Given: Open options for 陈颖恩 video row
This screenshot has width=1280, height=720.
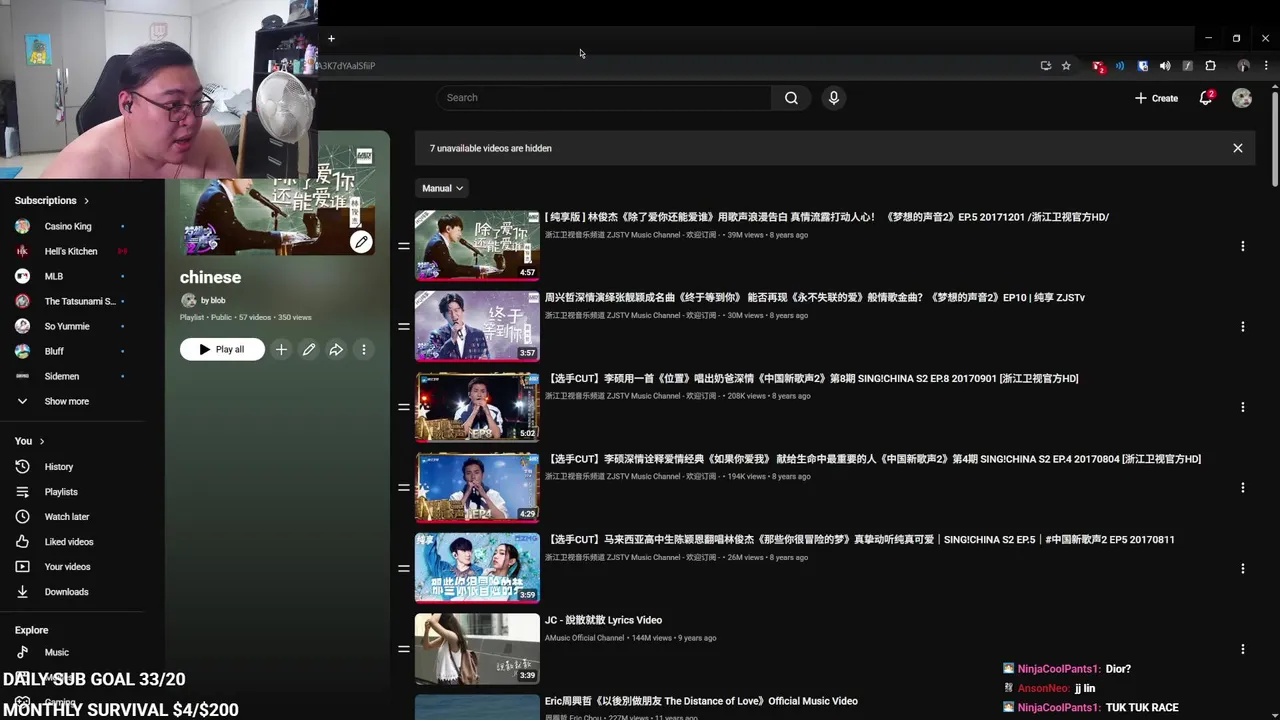Looking at the screenshot, I should coord(1243,568).
